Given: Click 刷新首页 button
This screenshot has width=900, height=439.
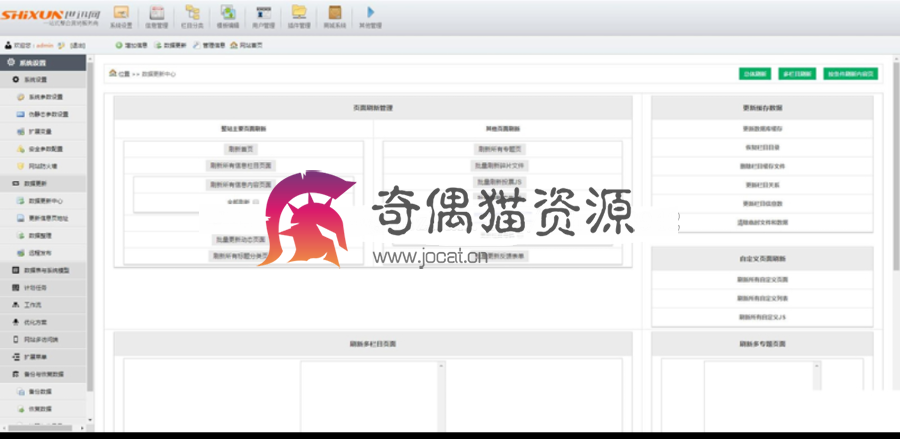Looking at the screenshot, I should pyautogui.click(x=240, y=149).
